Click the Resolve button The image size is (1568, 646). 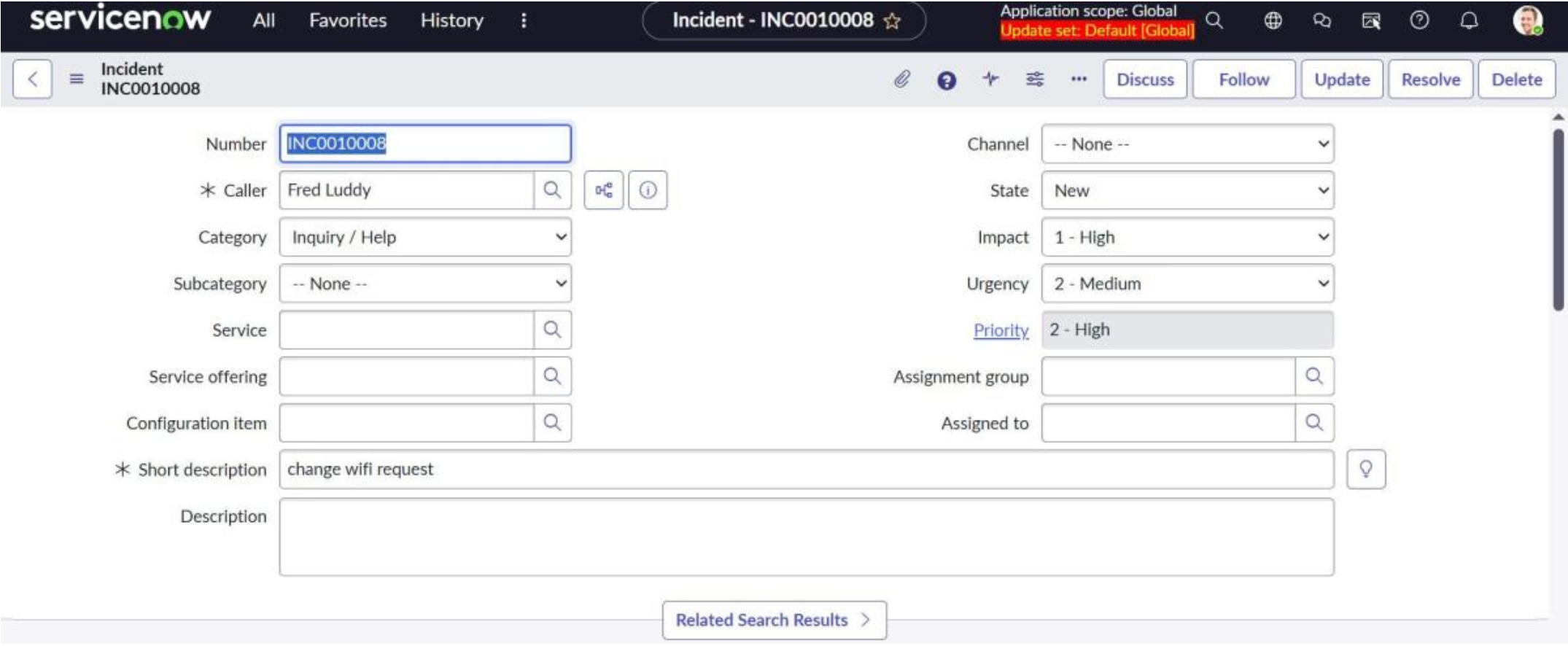pos(1430,79)
